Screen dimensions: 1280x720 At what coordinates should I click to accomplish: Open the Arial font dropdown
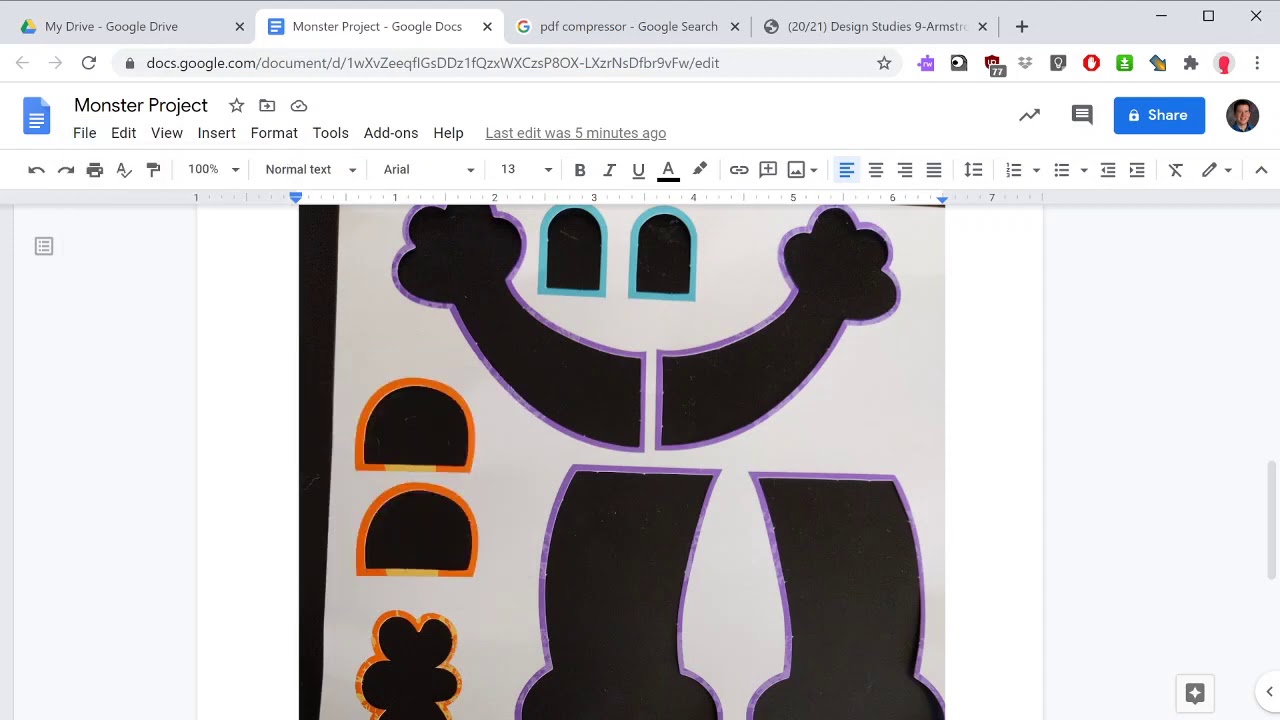429,170
